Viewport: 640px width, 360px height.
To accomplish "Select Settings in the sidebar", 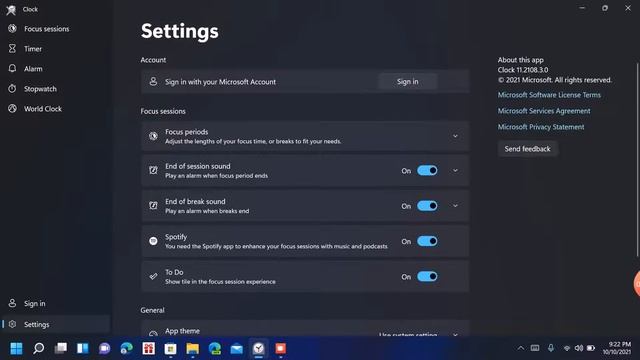I will click(x=55, y=324).
